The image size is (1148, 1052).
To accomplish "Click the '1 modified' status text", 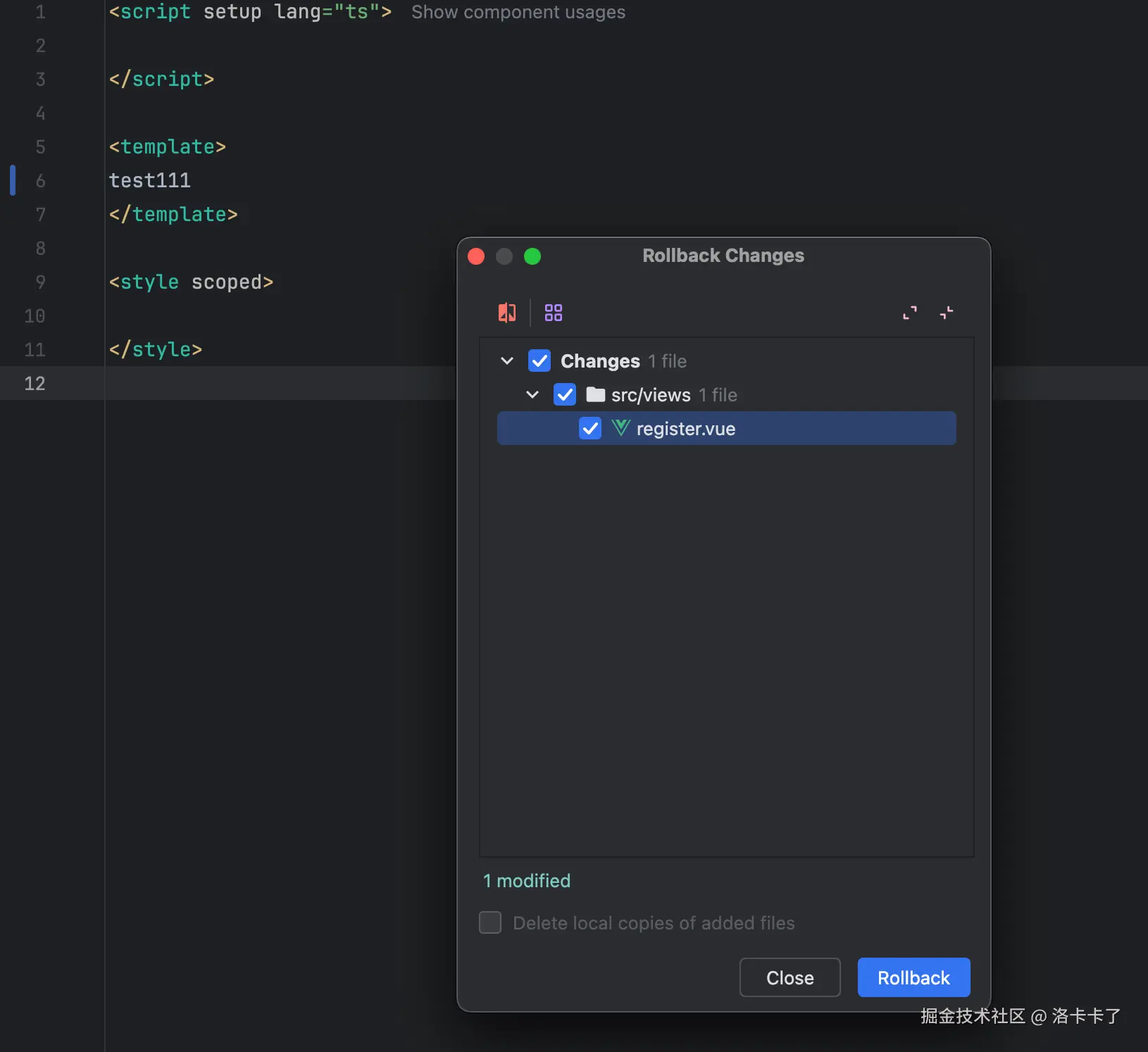I will click(x=527, y=881).
